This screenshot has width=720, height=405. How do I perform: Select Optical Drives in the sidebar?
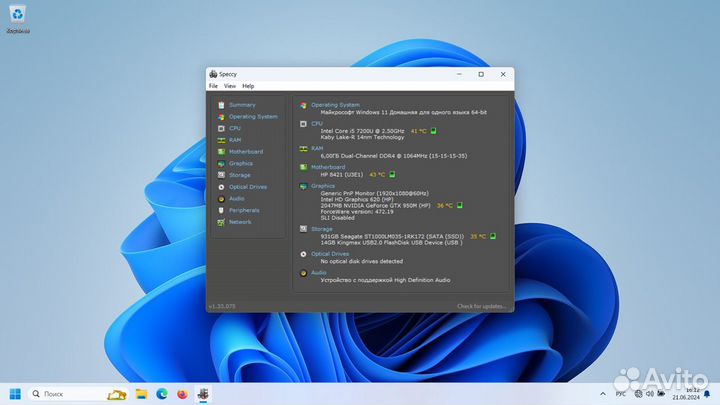[247, 187]
